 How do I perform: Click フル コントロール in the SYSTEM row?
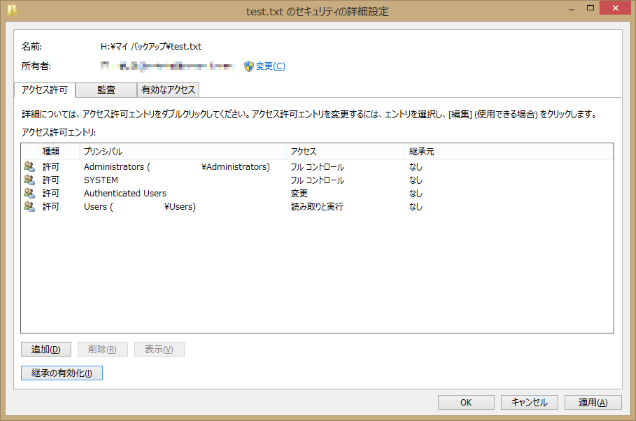tap(317, 180)
